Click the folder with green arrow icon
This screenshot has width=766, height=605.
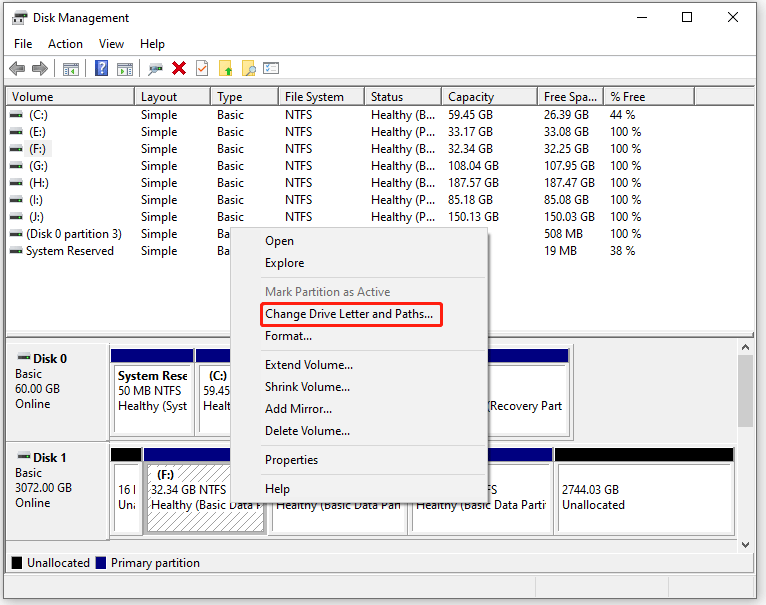pos(226,68)
